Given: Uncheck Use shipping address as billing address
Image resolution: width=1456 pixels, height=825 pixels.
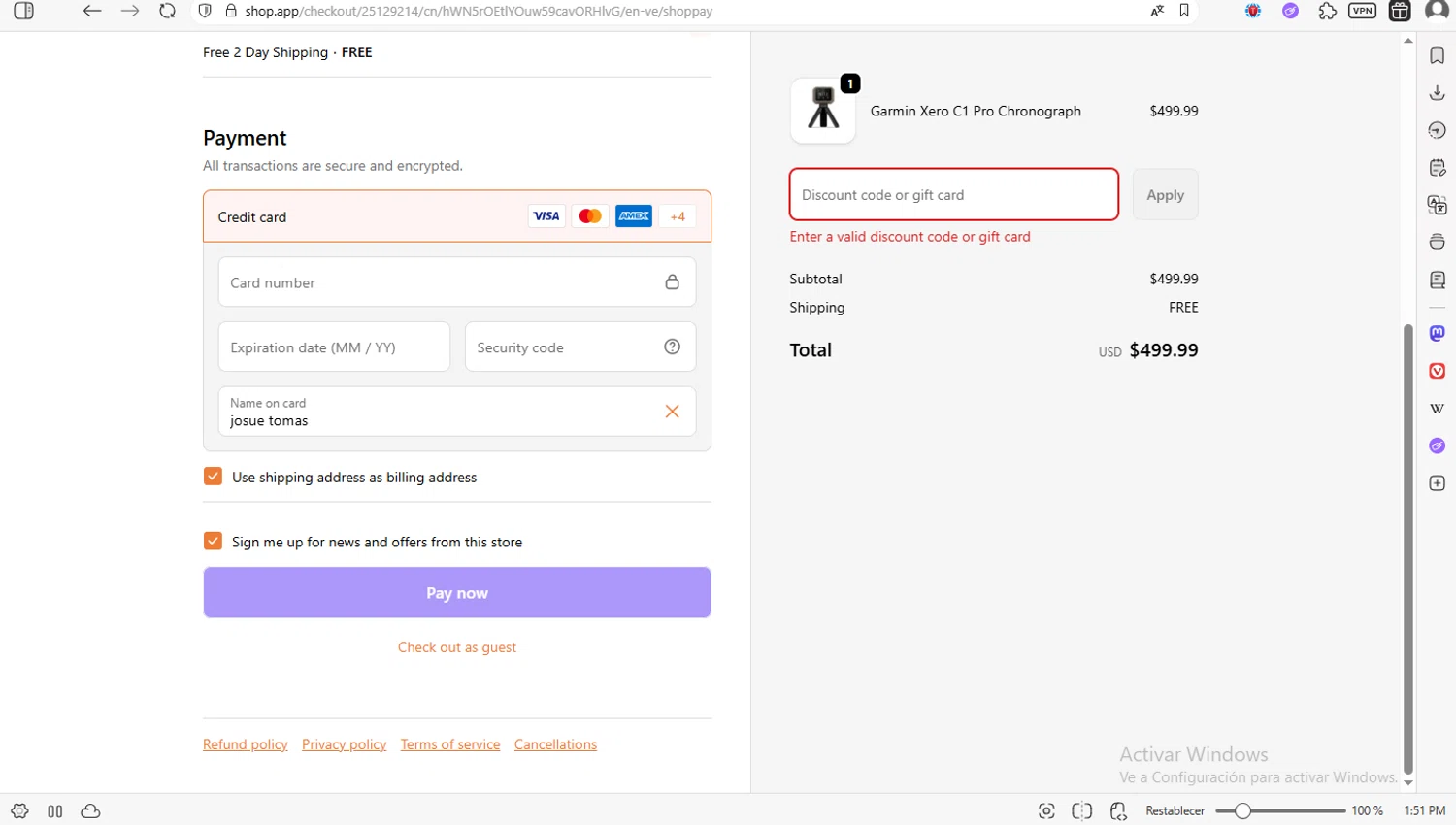Looking at the screenshot, I should click(213, 477).
